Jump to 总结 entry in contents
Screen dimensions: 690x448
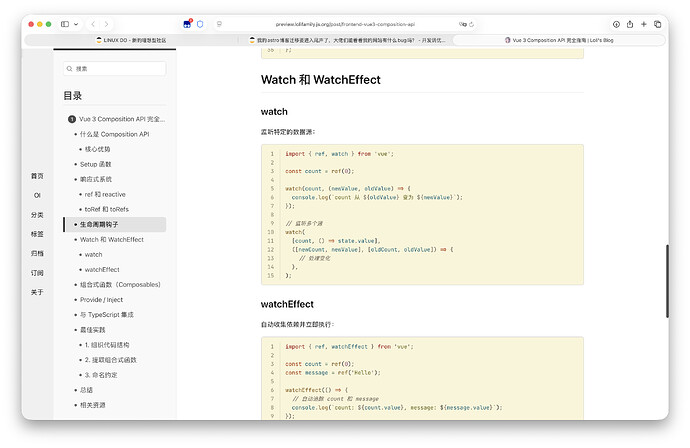[86, 390]
